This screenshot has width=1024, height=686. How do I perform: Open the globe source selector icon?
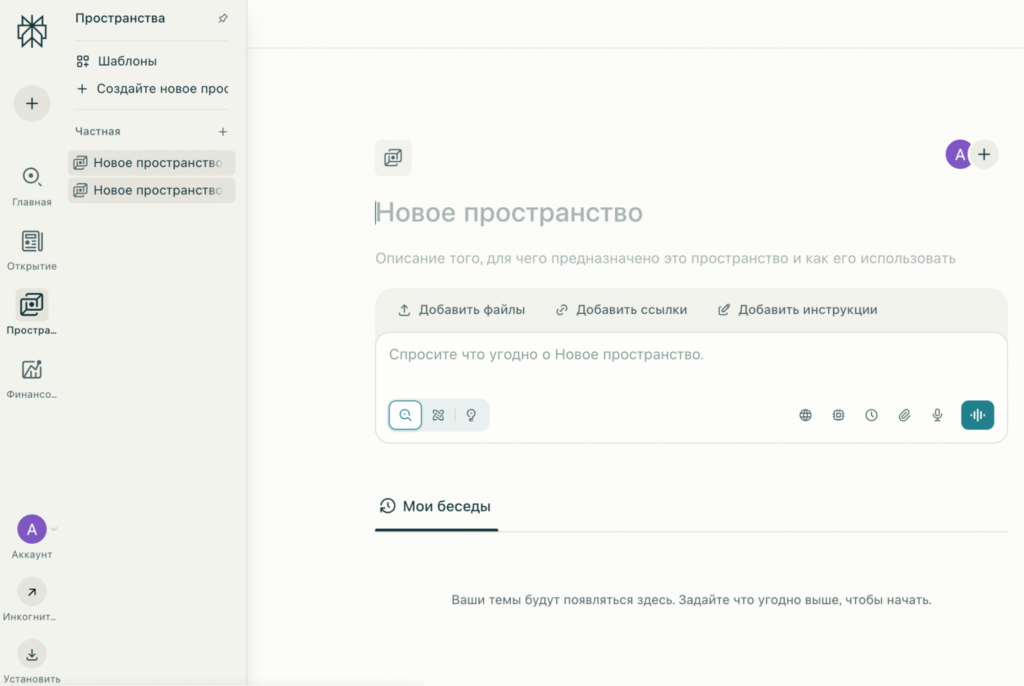pos(805,414)
